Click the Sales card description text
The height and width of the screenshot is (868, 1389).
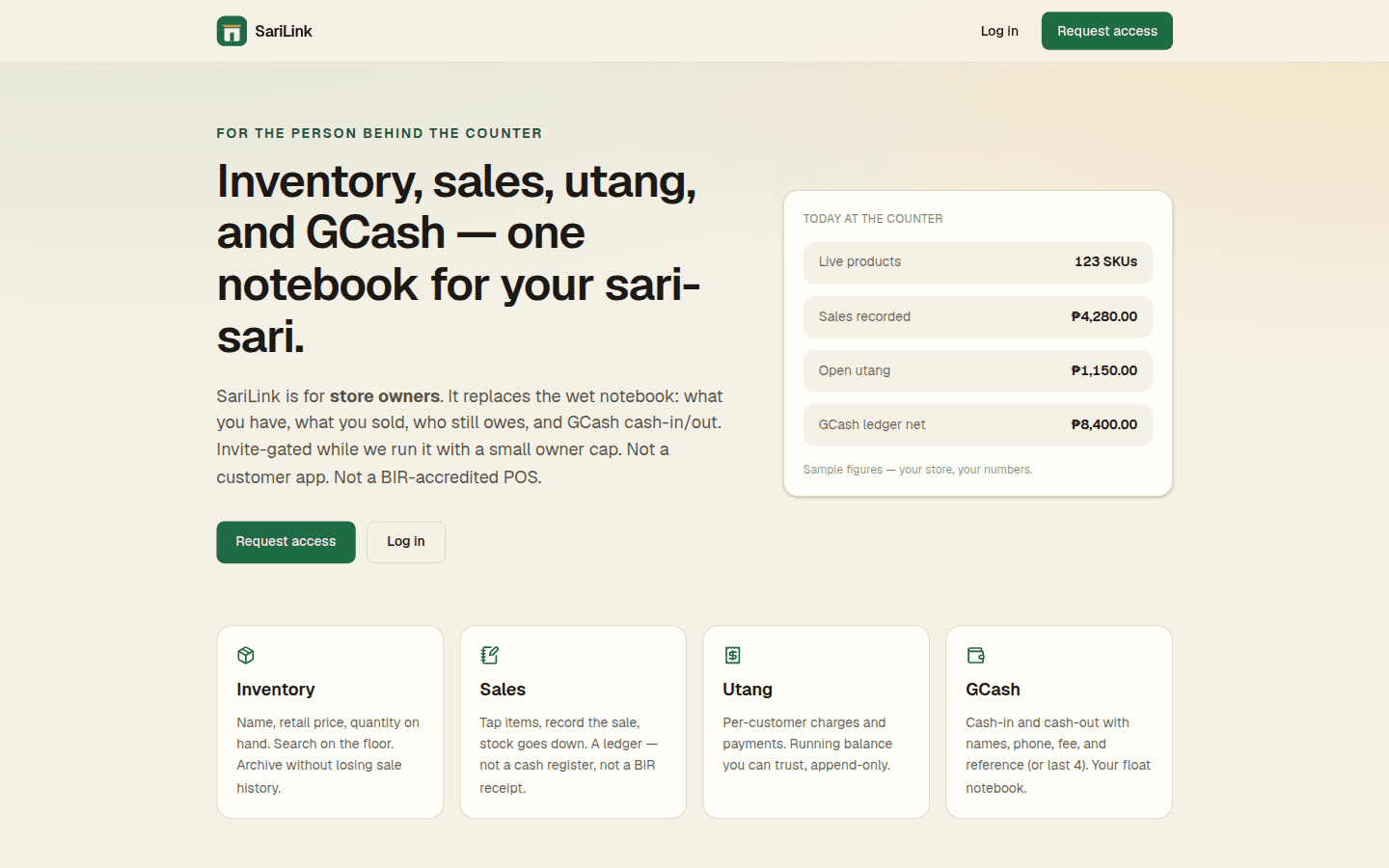(x=569, y=755)
